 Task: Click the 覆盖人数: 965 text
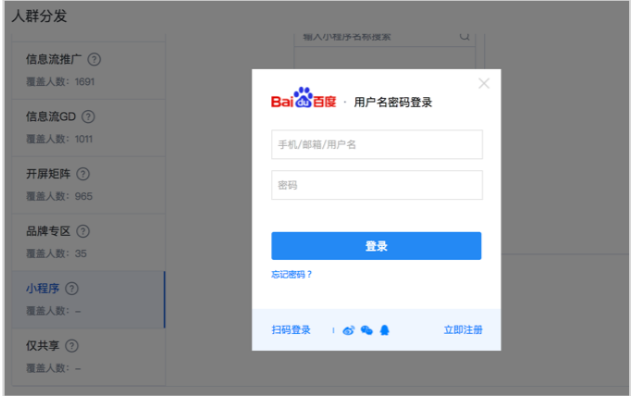(x=59, y=196)
